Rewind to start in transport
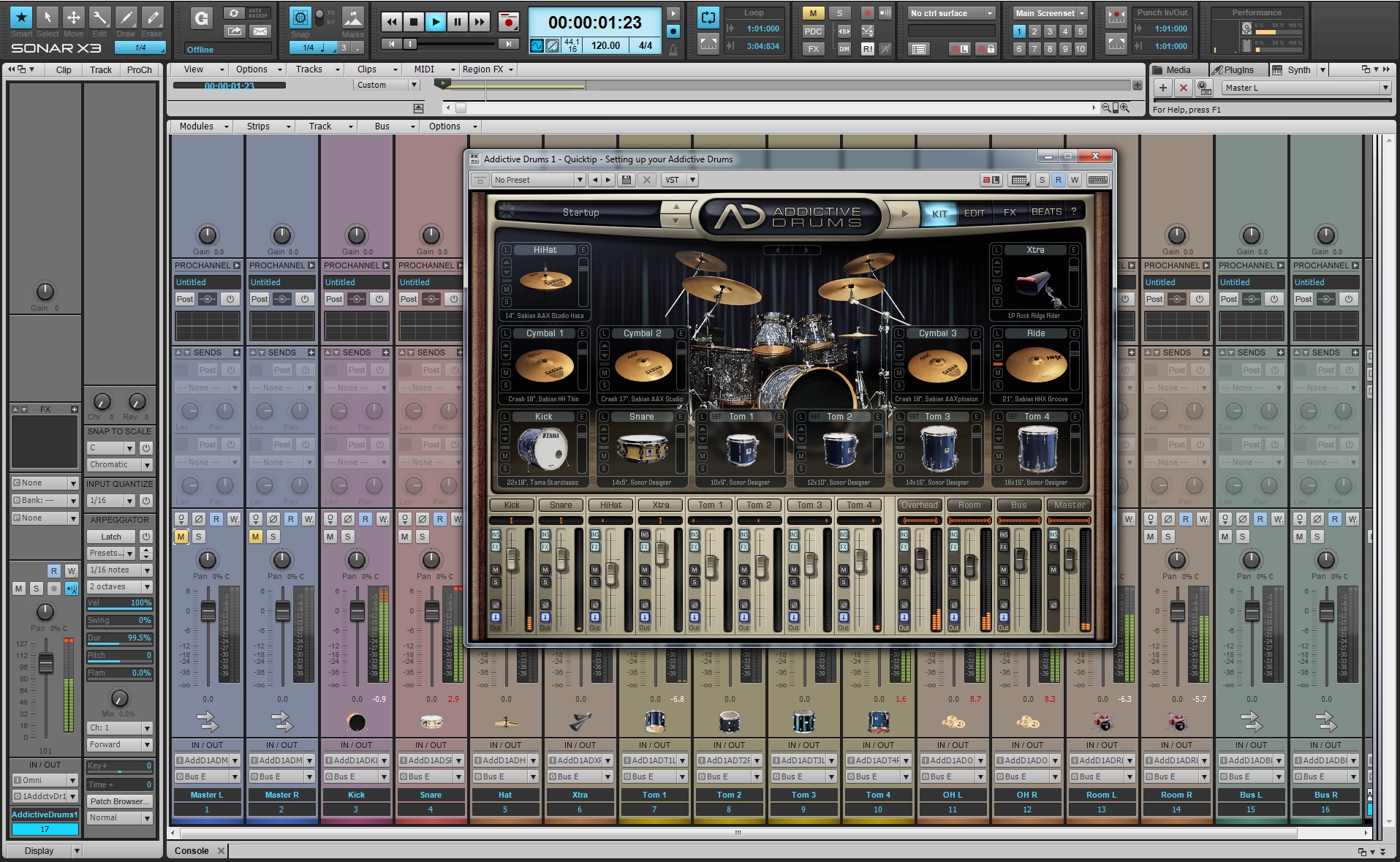Screen dimensions: 1400x862 tap(392, 22)
